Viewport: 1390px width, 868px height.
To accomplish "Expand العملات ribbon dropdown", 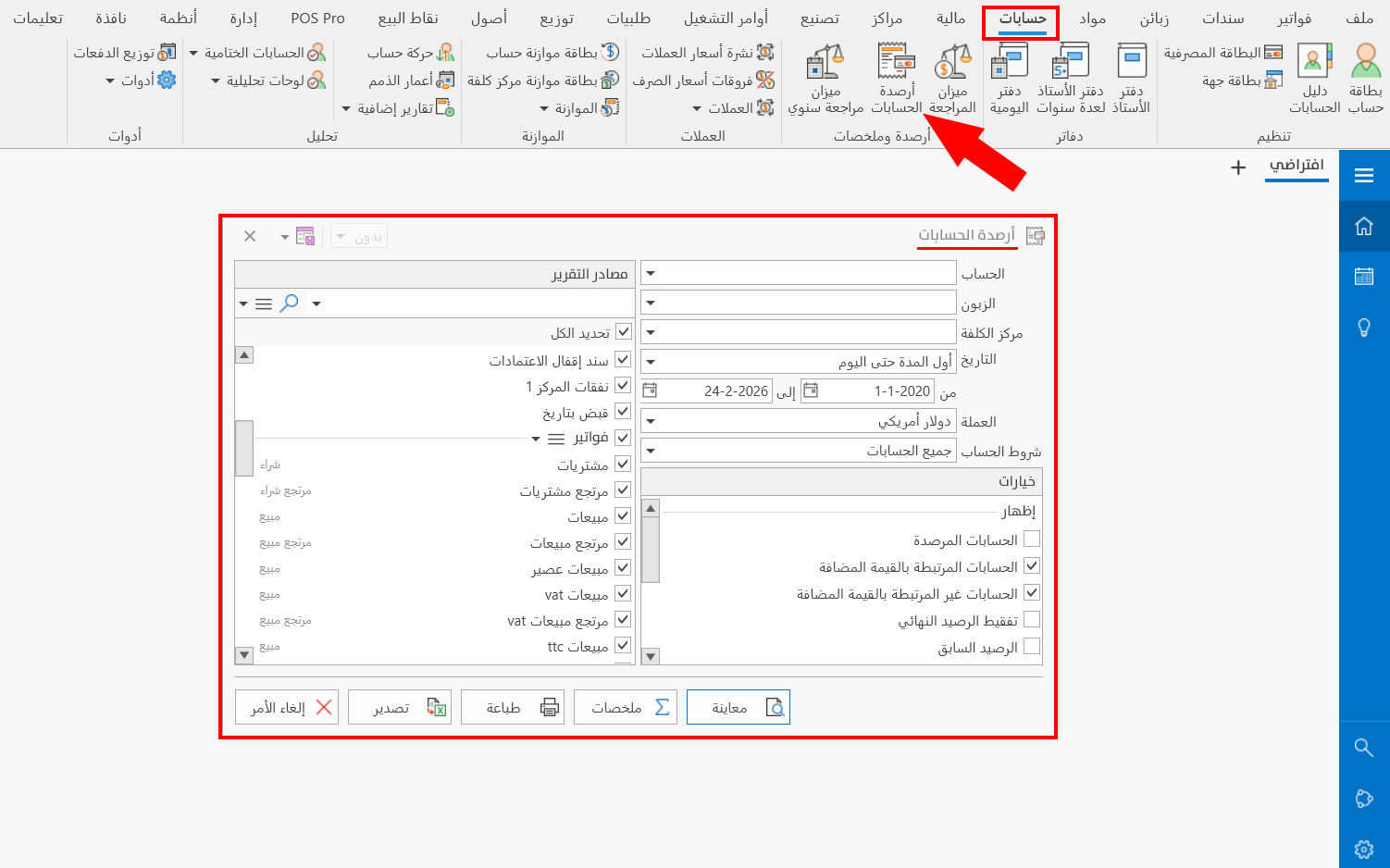I will 697,109.
